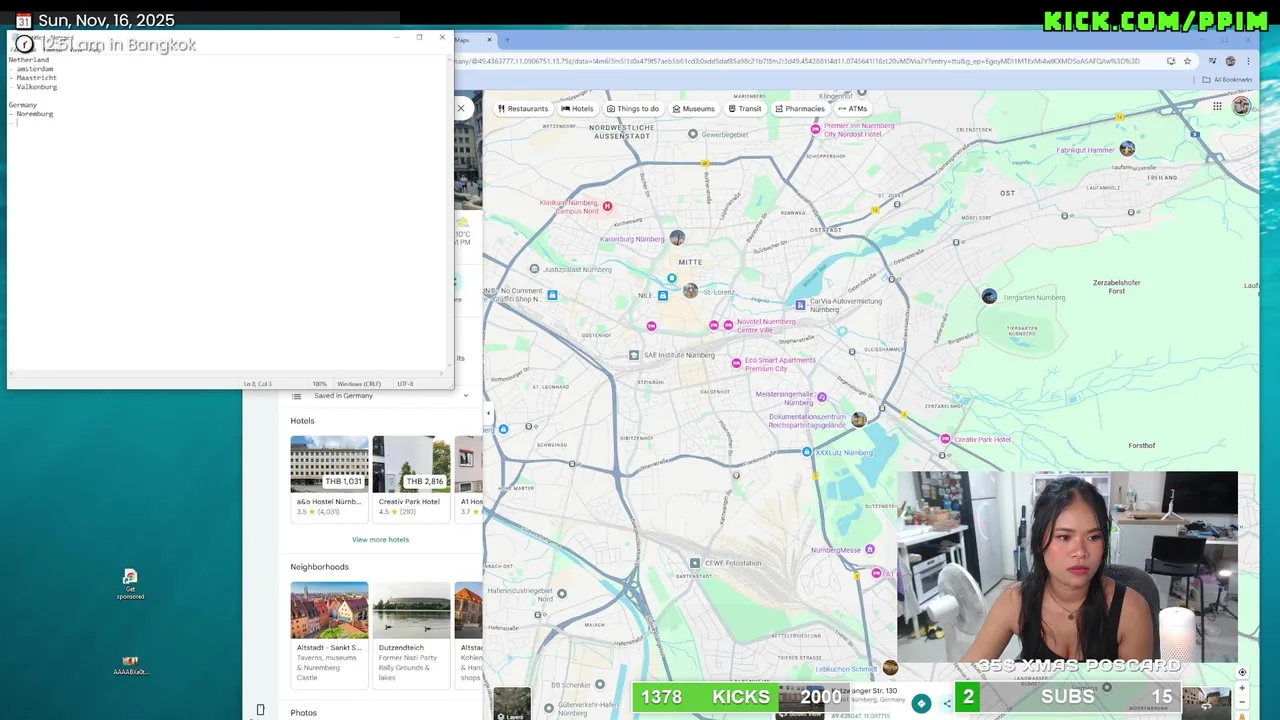1280x720 pixels.
Task: Click View more hotels link
Action: [x=380, y=540]
